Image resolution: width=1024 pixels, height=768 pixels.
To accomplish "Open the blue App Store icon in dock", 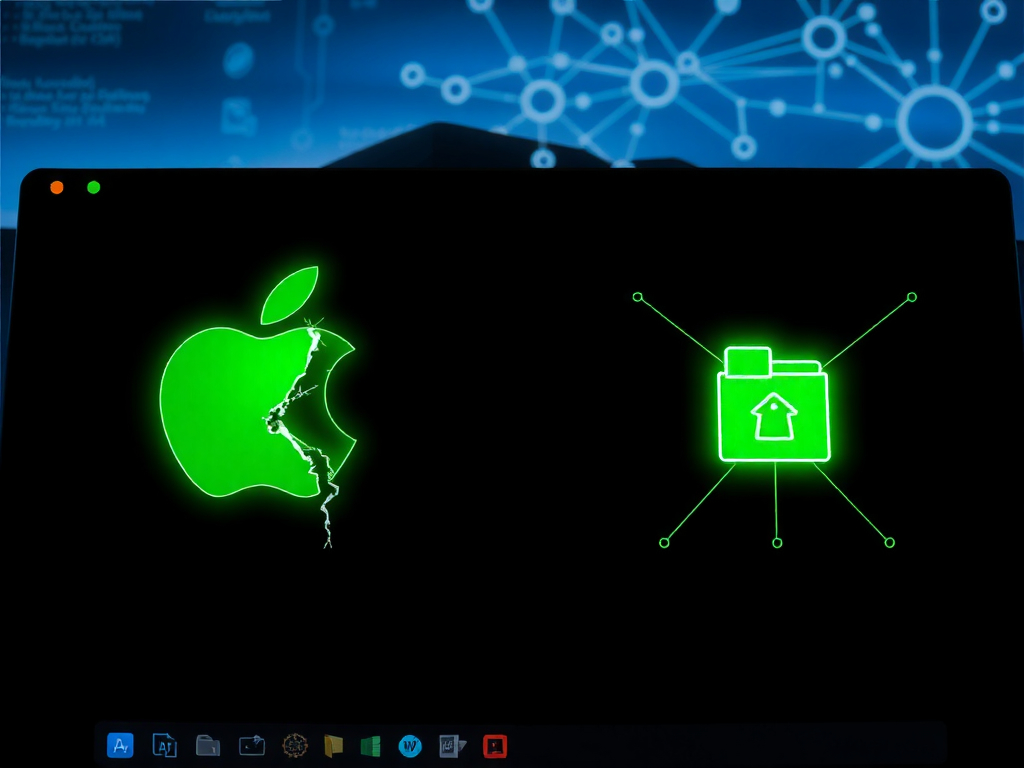I will (120, 745).
